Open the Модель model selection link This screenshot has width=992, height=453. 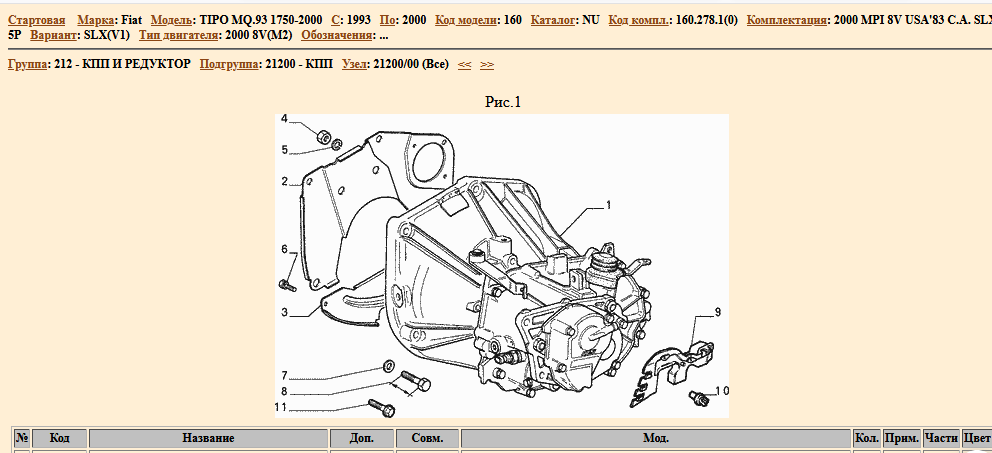coord(172,20)
